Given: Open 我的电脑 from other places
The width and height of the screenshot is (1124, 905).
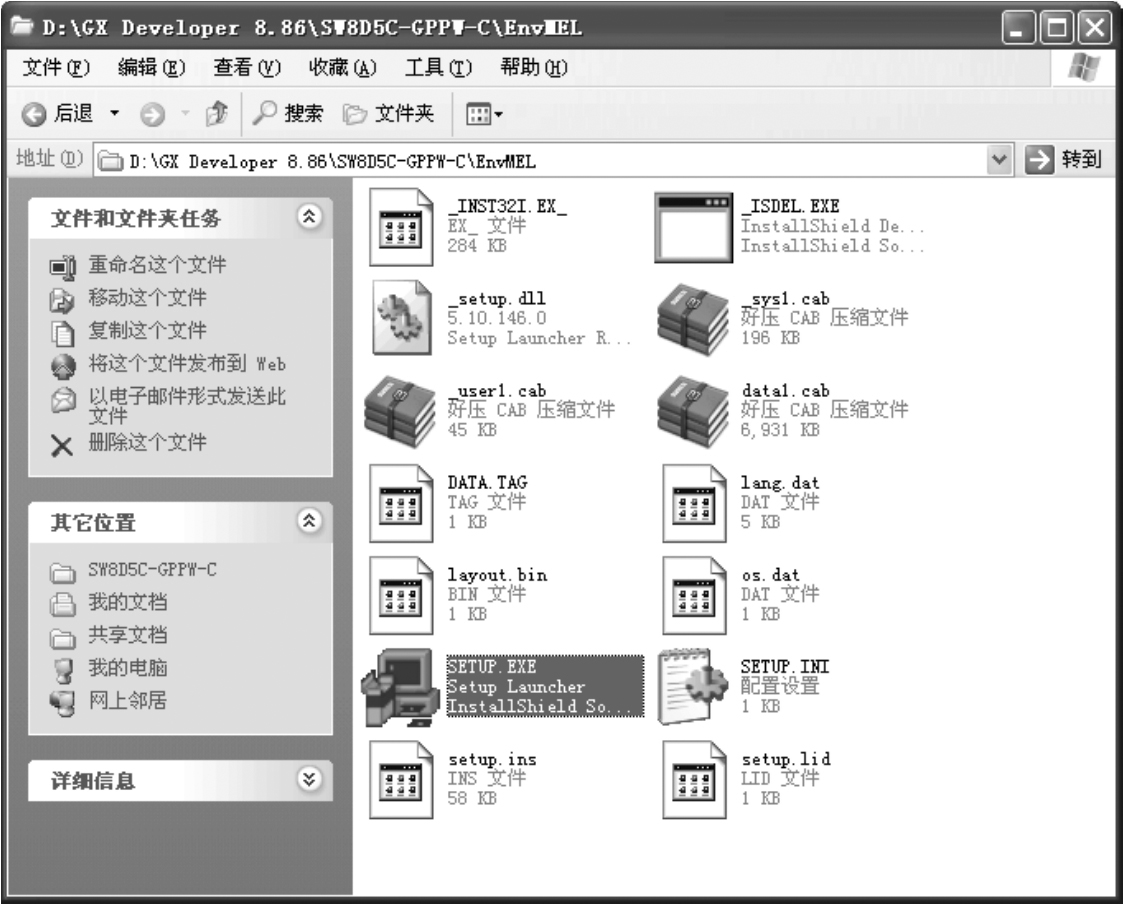Looking at the screenshot, I should (128, 668).
